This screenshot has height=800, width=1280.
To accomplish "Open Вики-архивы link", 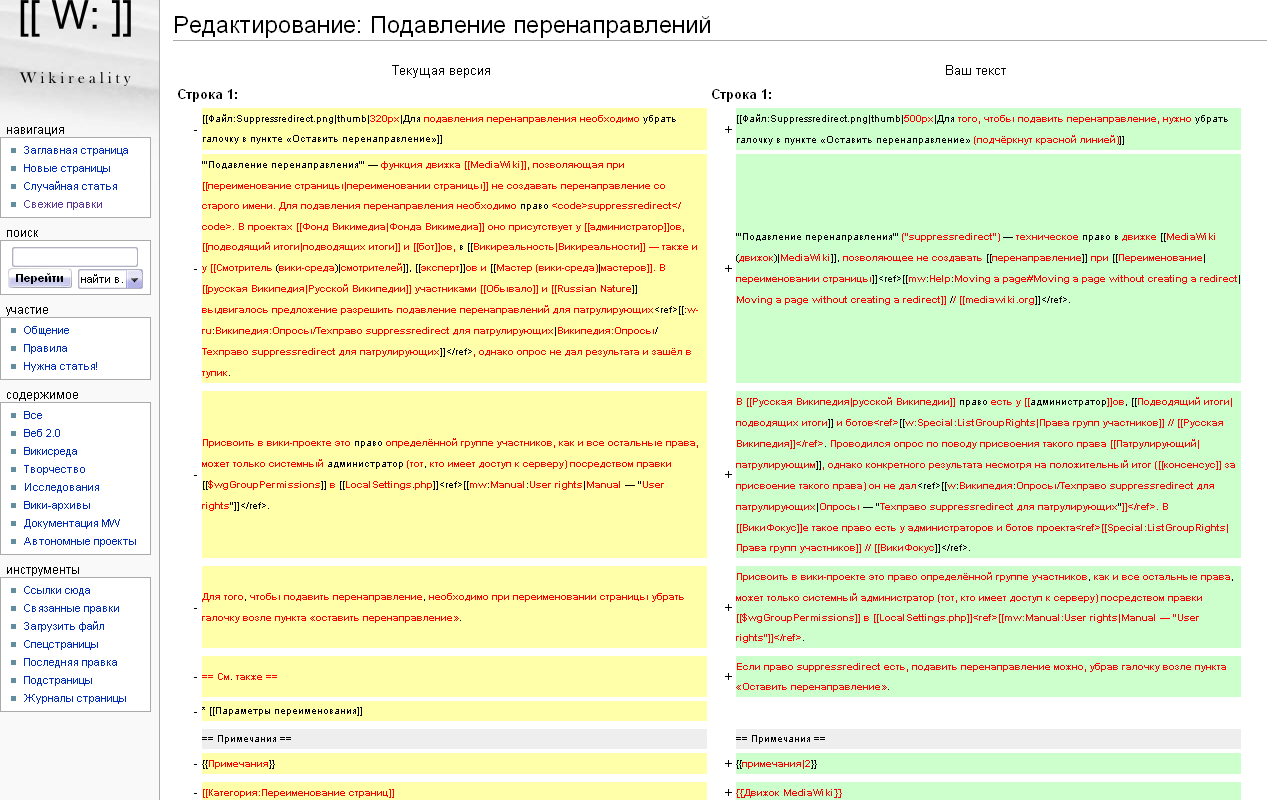I will tap(58, 505).
